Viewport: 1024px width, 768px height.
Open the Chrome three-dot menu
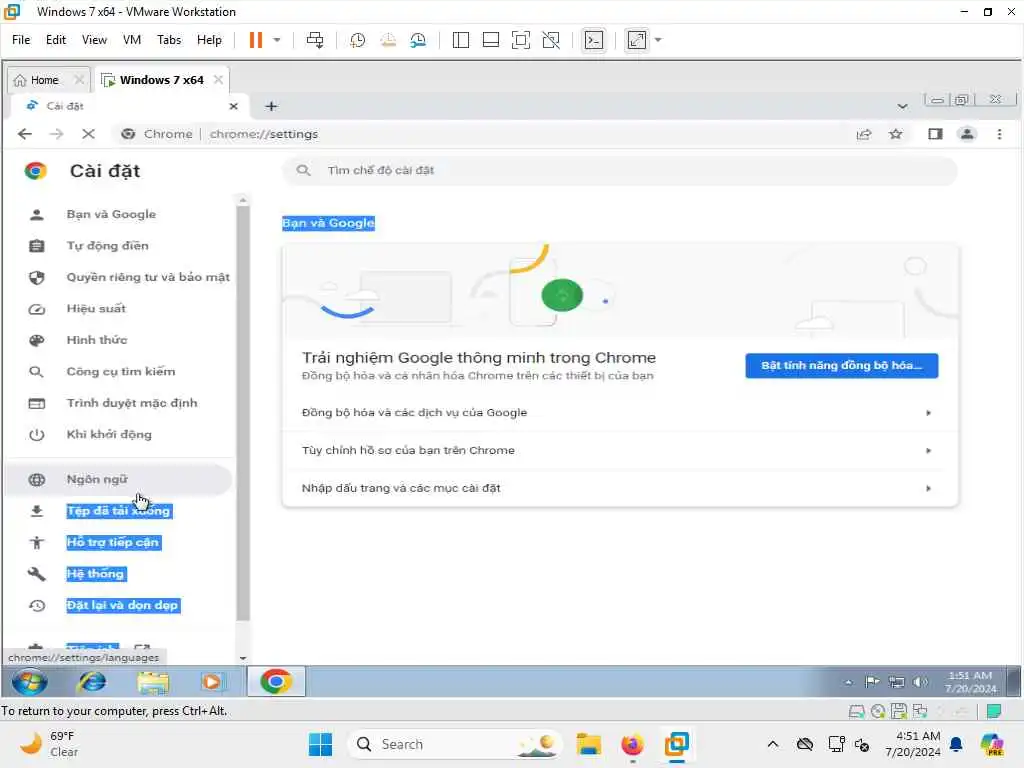[x=999, y=134]
